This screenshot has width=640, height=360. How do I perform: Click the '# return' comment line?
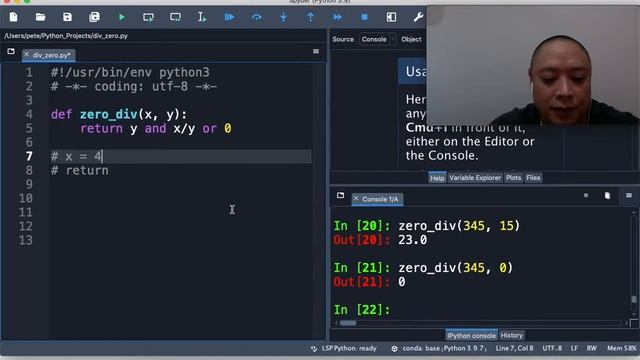coord(80,170)
